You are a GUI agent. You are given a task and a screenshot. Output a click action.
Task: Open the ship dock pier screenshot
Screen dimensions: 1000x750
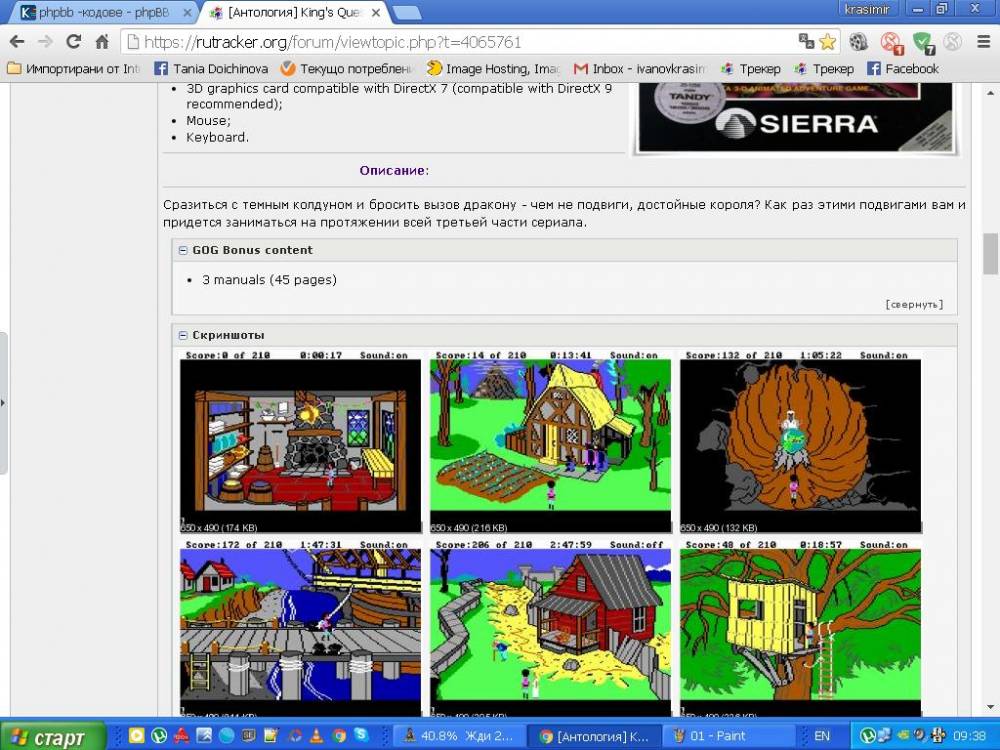point(300,628)
